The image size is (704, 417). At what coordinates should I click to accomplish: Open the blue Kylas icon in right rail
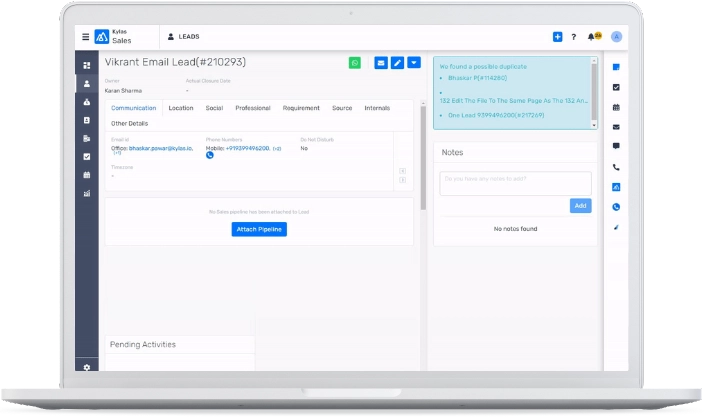616,187
